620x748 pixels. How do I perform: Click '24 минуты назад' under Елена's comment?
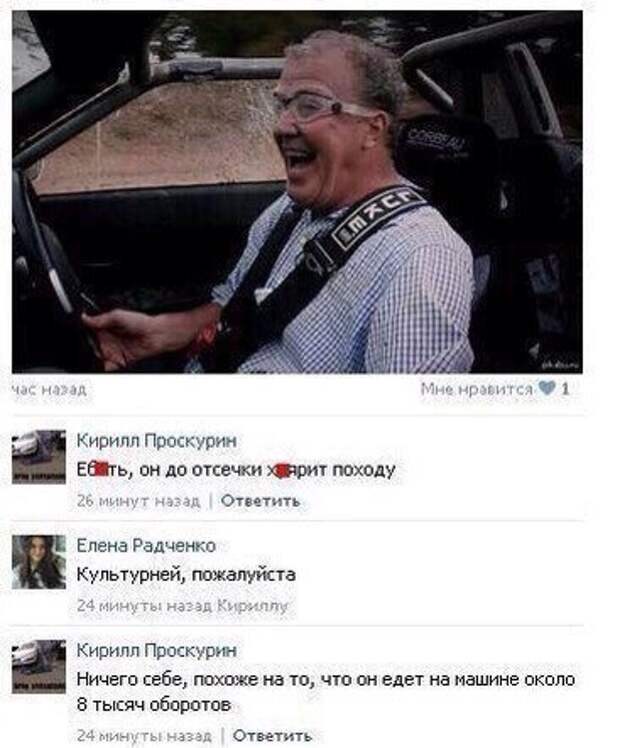[145, 606]
